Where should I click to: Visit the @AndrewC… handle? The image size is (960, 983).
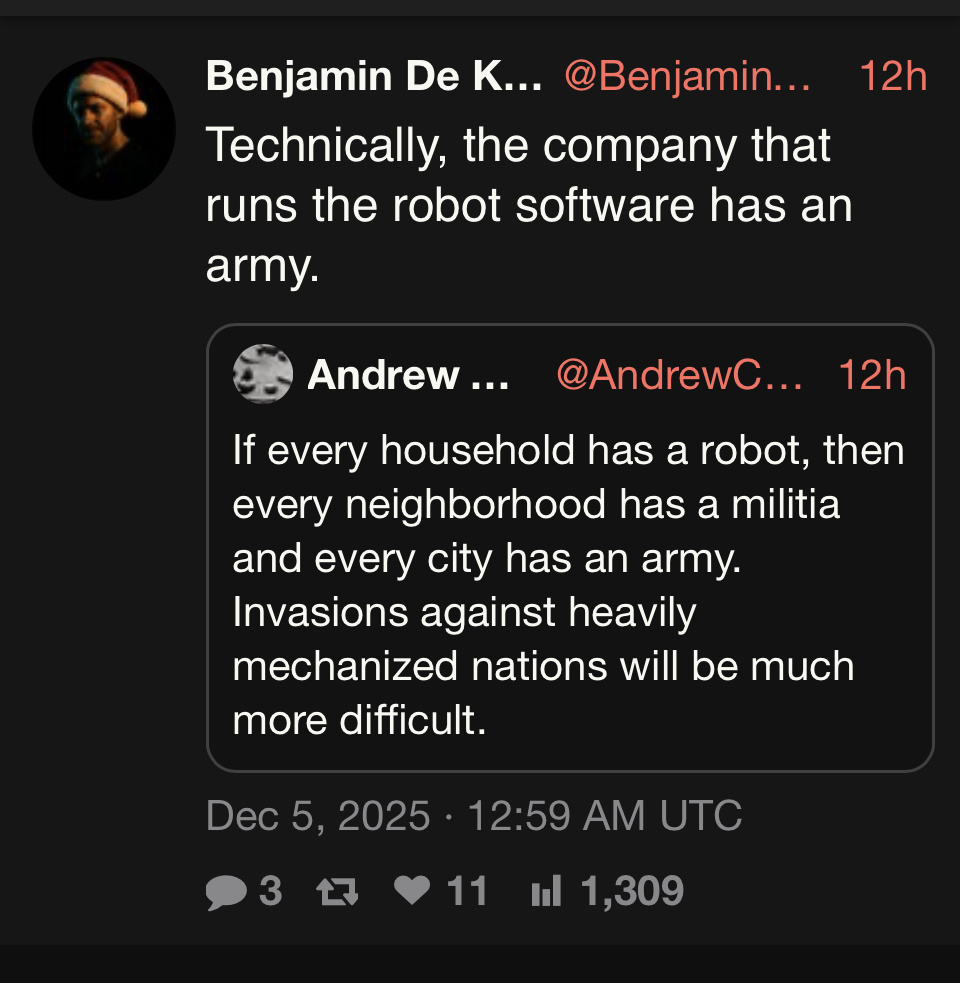click(679, 375)
